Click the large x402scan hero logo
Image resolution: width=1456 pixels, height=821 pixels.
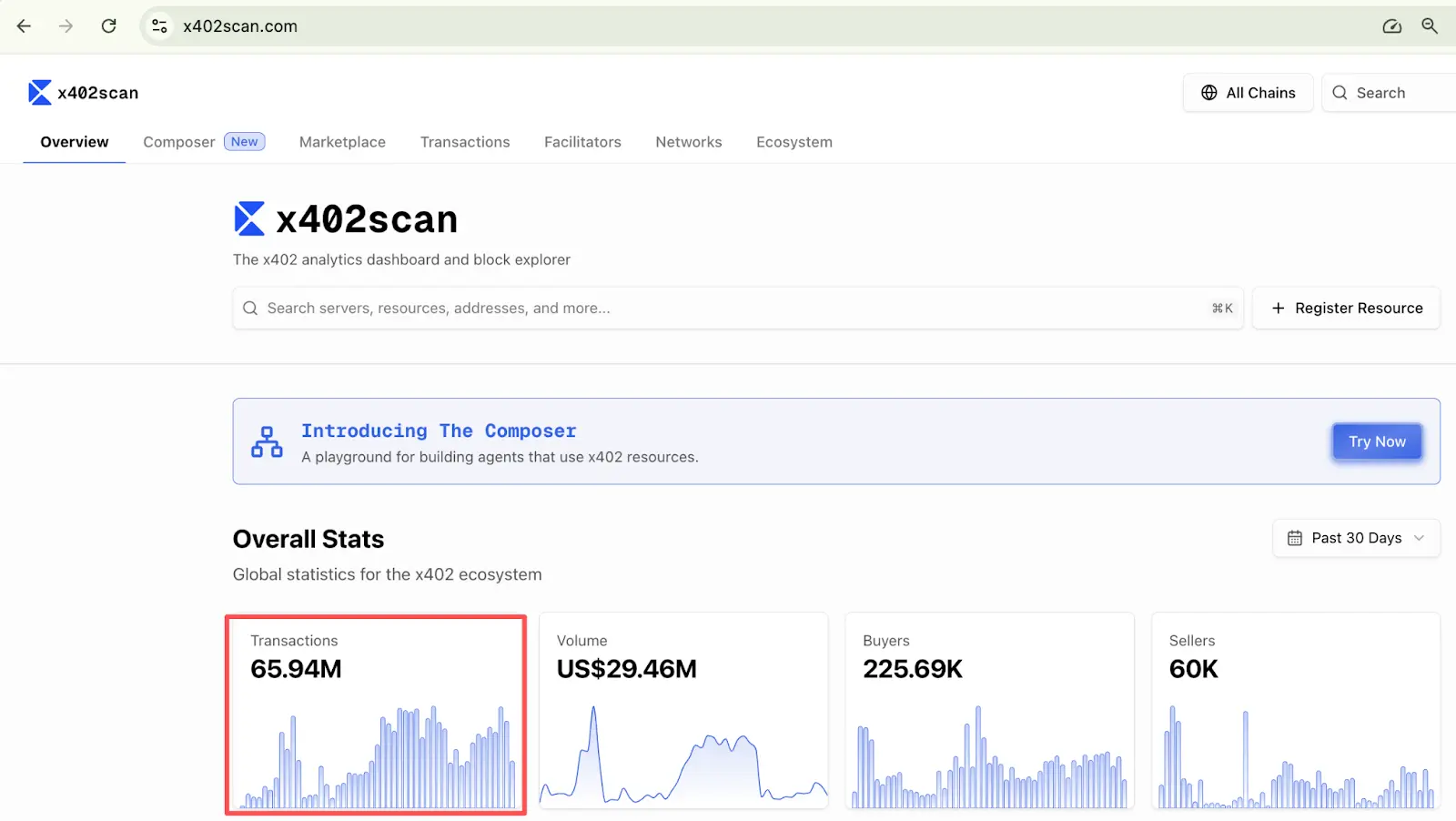coord(249,219)
